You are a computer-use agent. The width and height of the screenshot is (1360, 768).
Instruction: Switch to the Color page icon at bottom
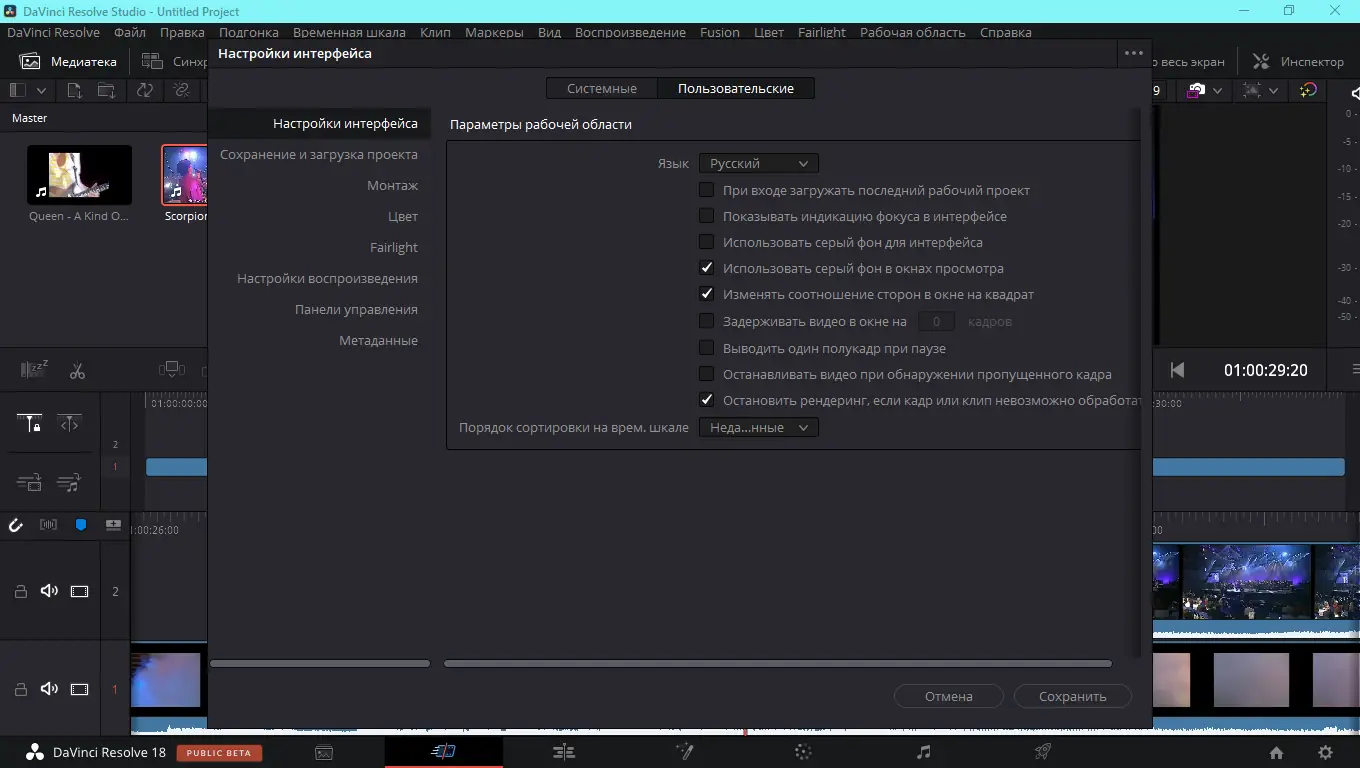pos(803,751)
